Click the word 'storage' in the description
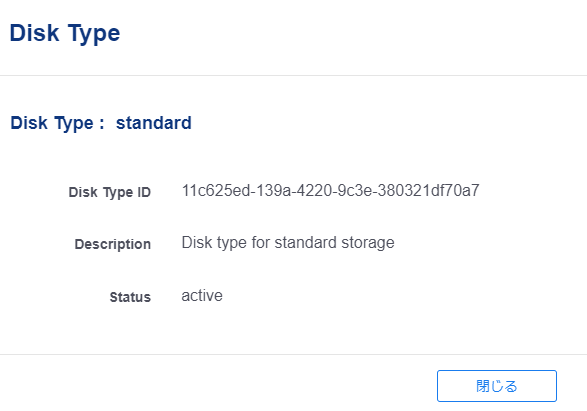Image resolution: width=587 pixels, height=411 pixels. click(368, 243)
